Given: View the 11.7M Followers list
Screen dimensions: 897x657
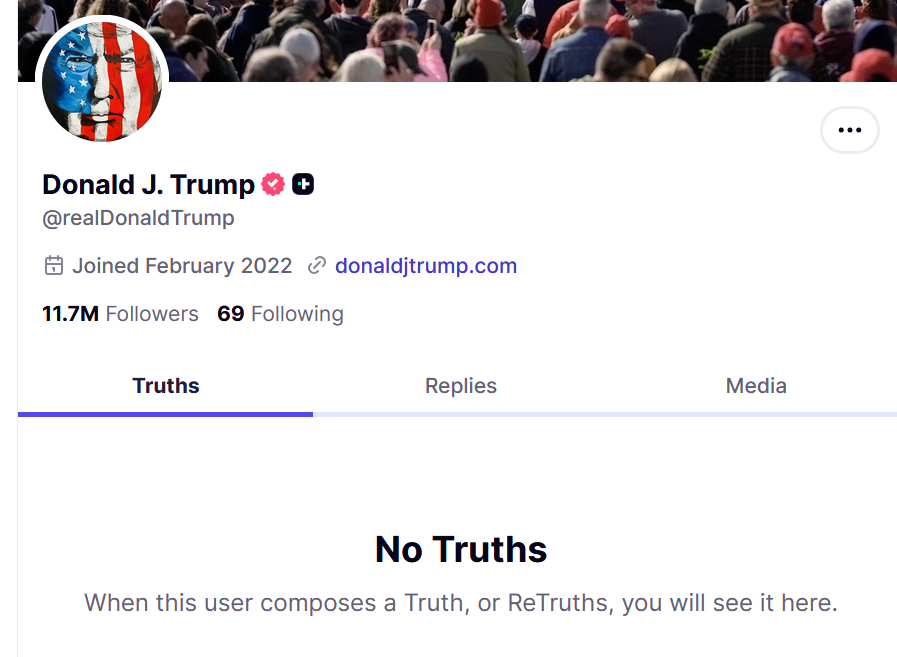Looking at the screenshot, I should [120, 314].
